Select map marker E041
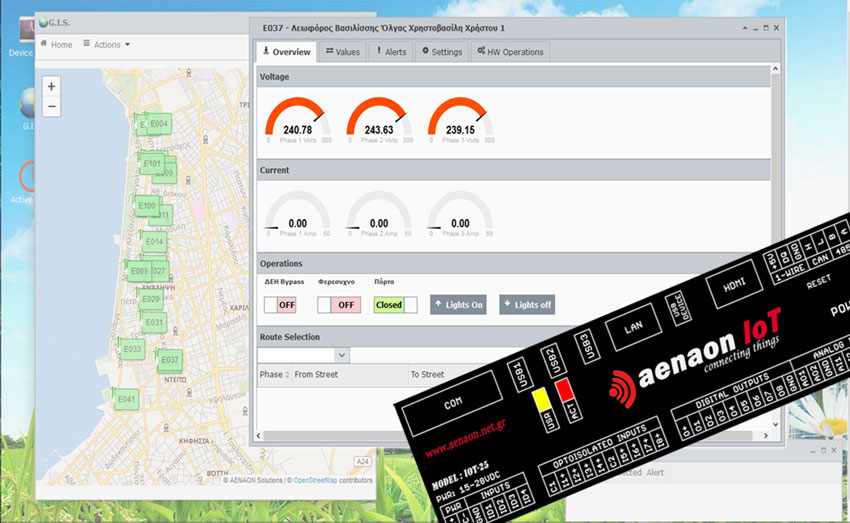The image size is (850, 523). [126, 399]
